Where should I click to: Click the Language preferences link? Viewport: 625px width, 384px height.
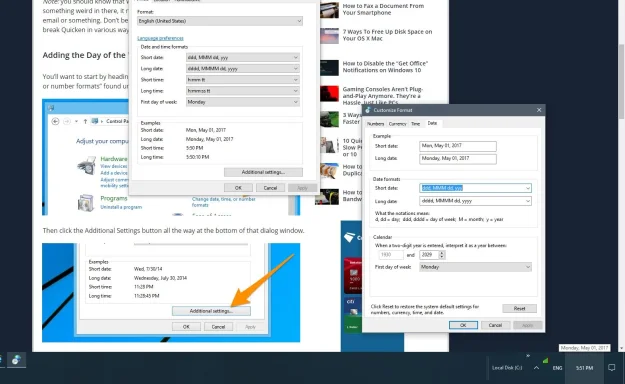160,38
